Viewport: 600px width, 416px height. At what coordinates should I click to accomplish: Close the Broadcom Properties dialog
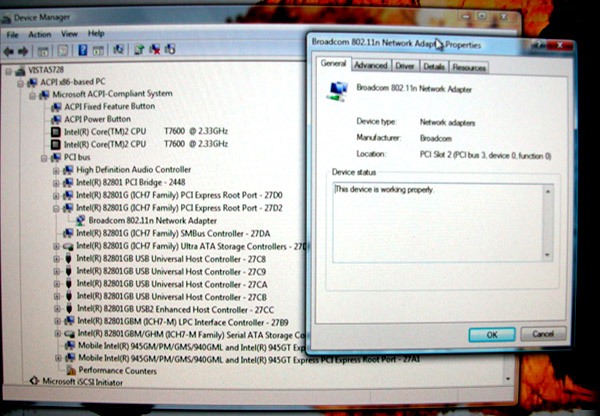click(560, 46)
